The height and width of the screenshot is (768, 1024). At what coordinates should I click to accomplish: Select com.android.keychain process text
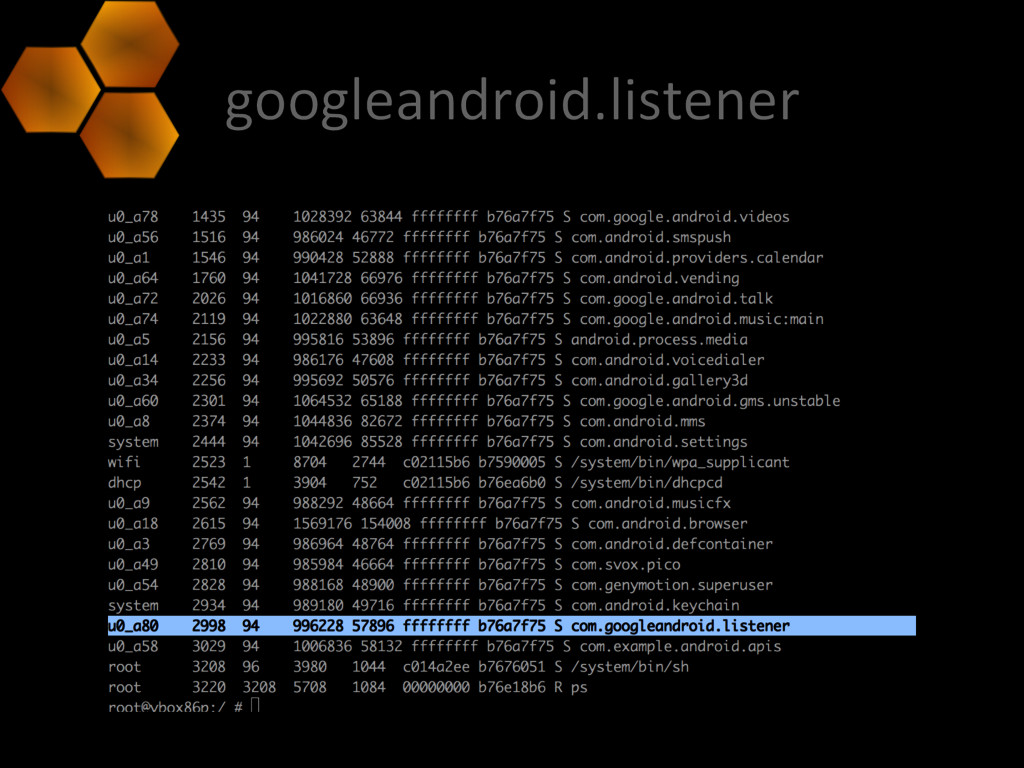click(655, 605)
